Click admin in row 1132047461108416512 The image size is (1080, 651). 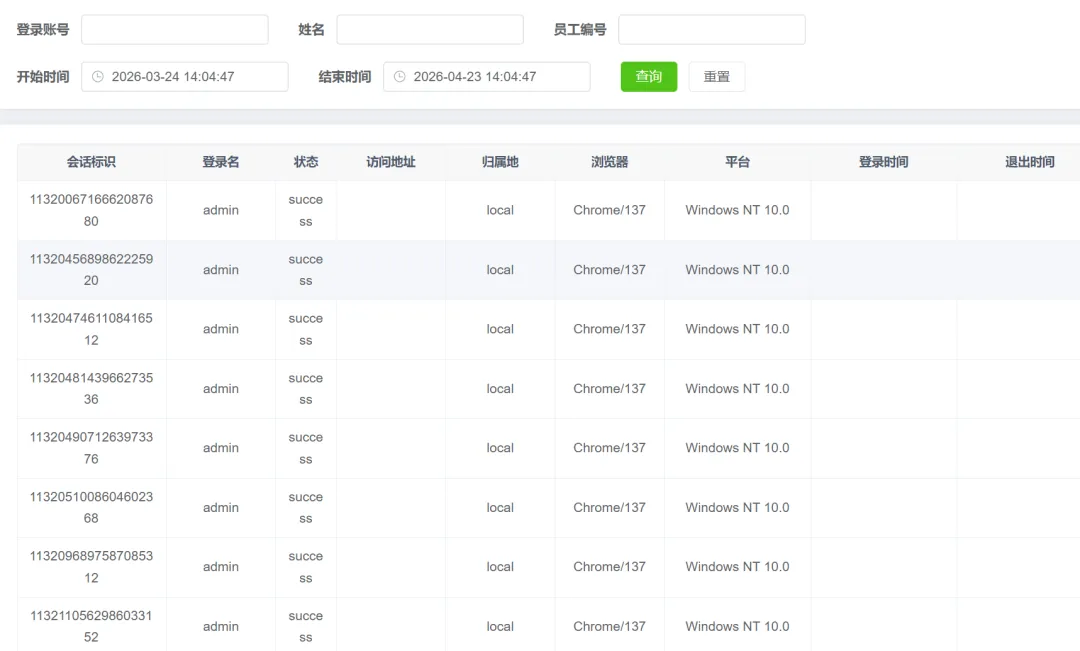tap(220, 329)
